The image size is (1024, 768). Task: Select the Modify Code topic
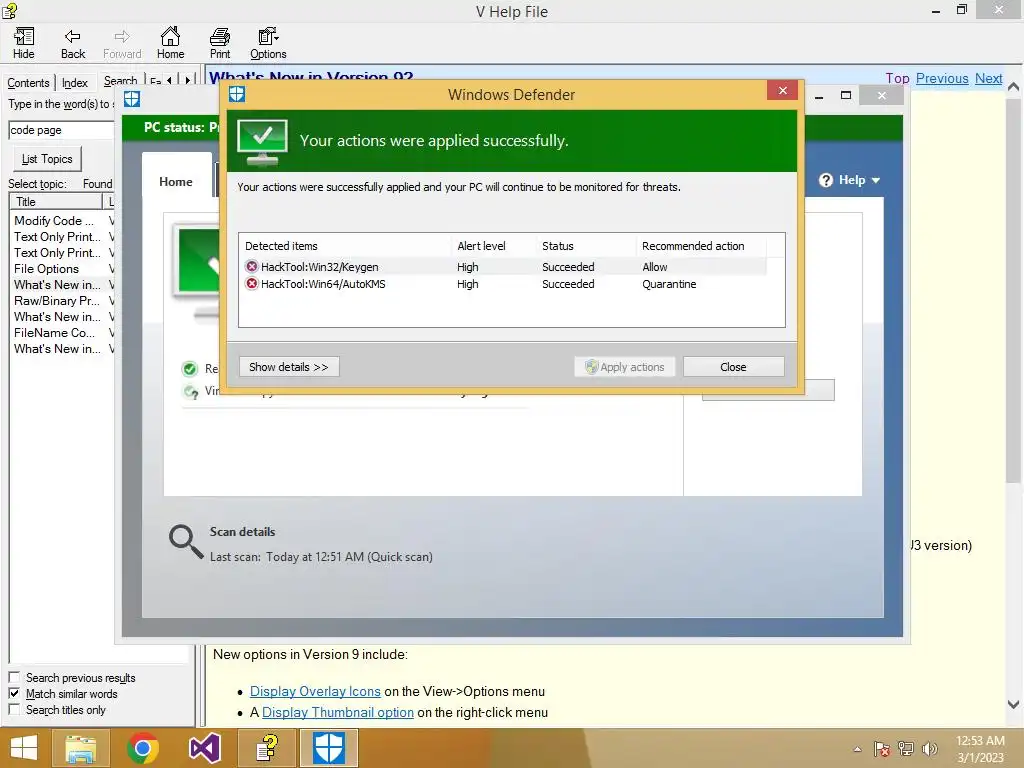[x=54, y=221]
